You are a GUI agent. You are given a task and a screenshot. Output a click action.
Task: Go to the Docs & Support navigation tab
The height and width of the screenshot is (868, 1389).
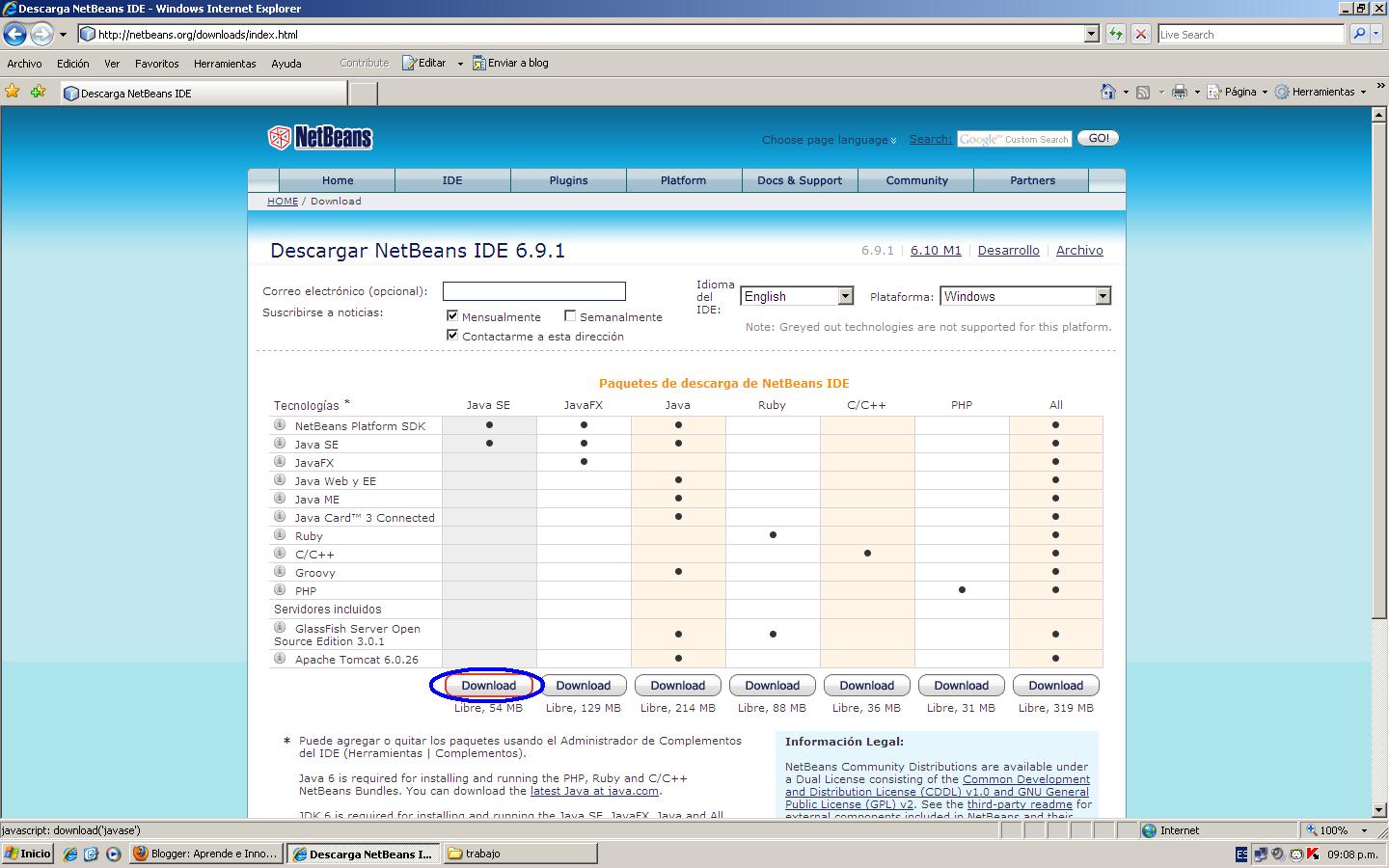(800, 180)
